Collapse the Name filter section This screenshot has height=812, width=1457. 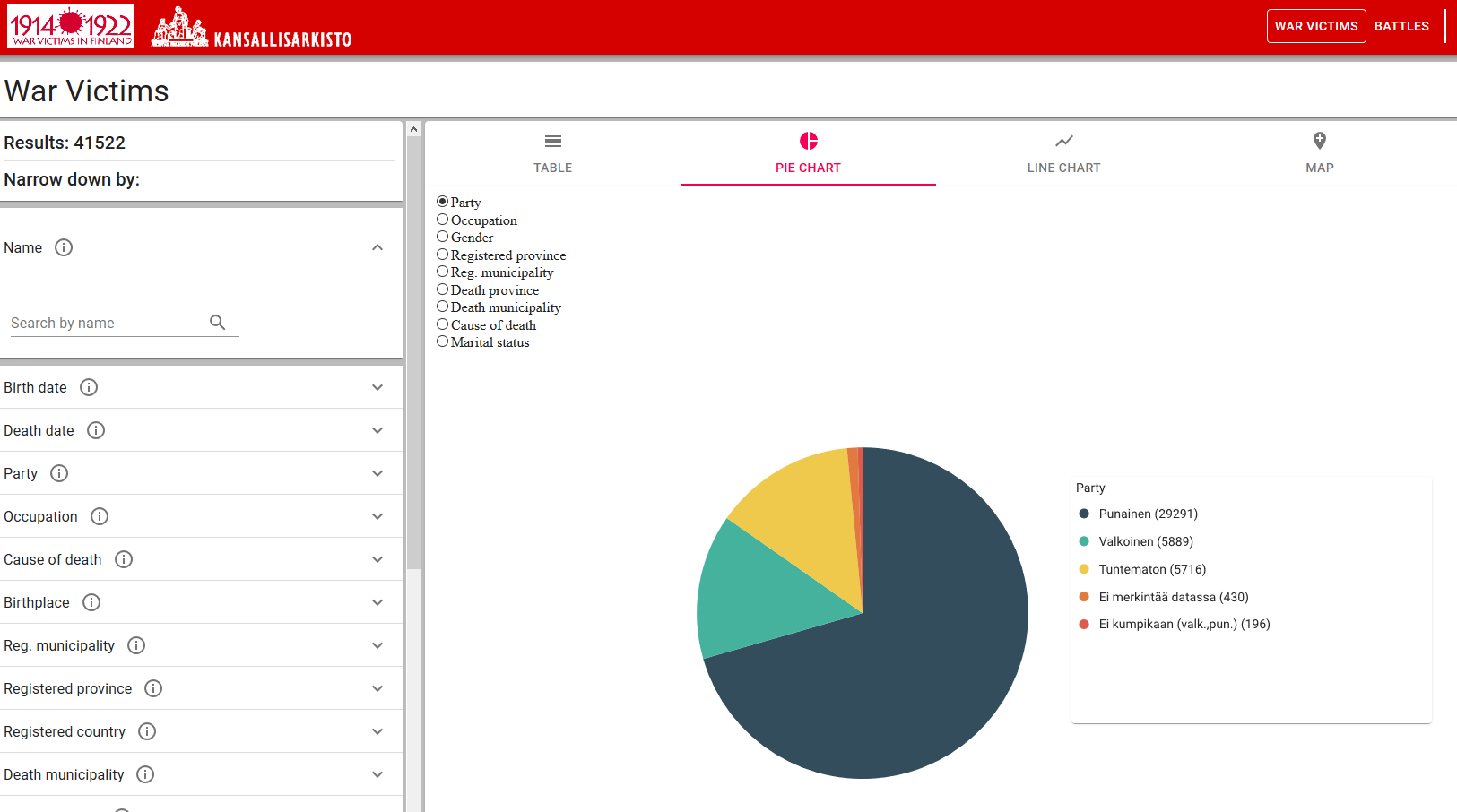point(377,247)
